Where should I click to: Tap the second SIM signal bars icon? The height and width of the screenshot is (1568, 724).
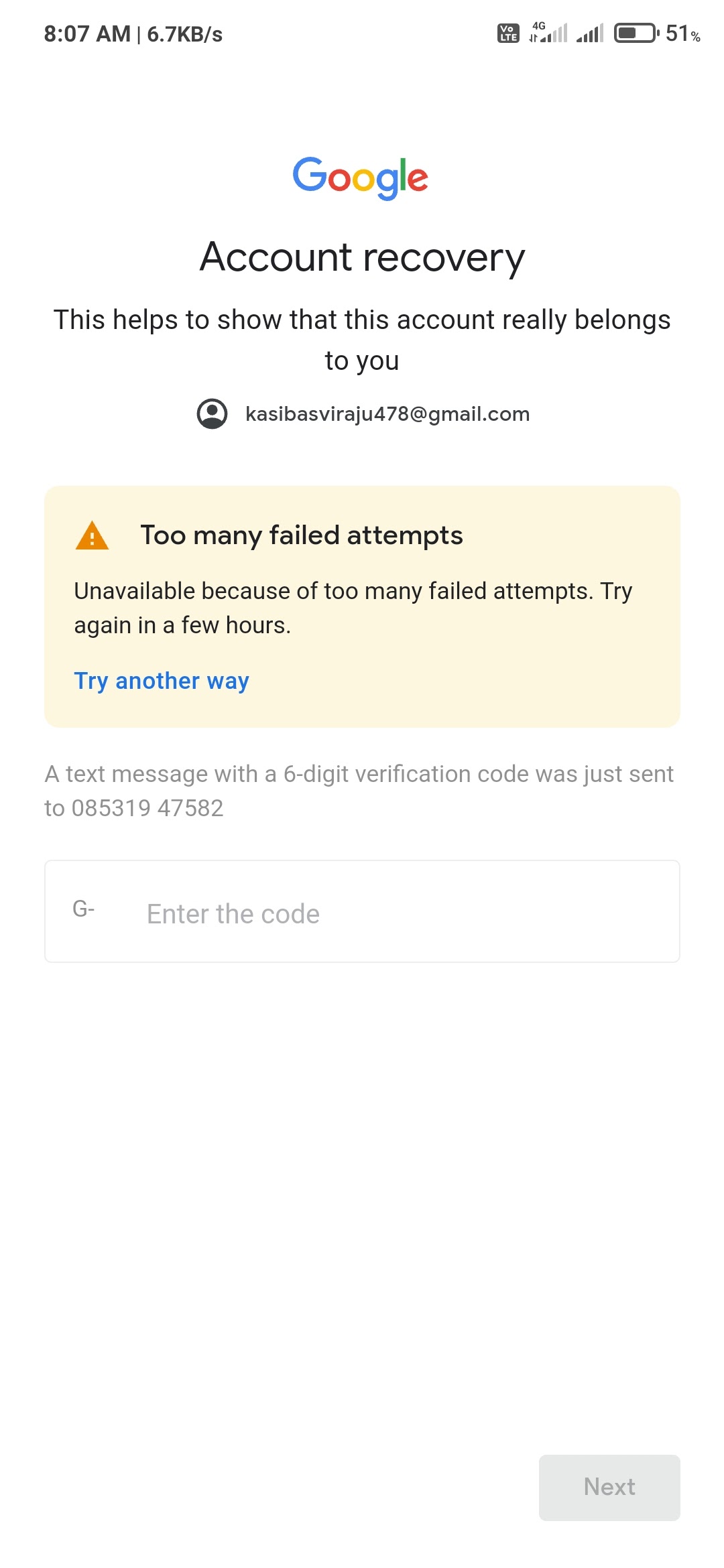tap(590, 33)
